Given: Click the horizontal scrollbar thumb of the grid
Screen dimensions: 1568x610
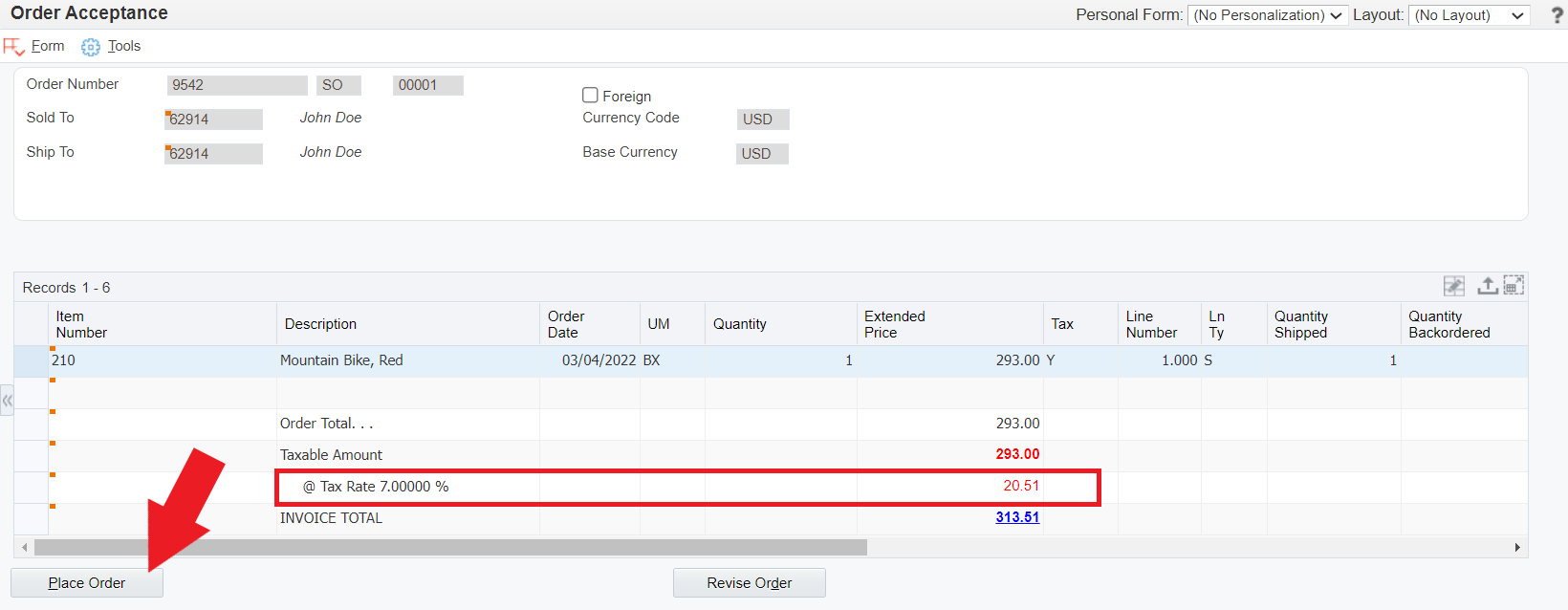Looking at the screenshot, I should pyautogui.click(x=450, y=548).
